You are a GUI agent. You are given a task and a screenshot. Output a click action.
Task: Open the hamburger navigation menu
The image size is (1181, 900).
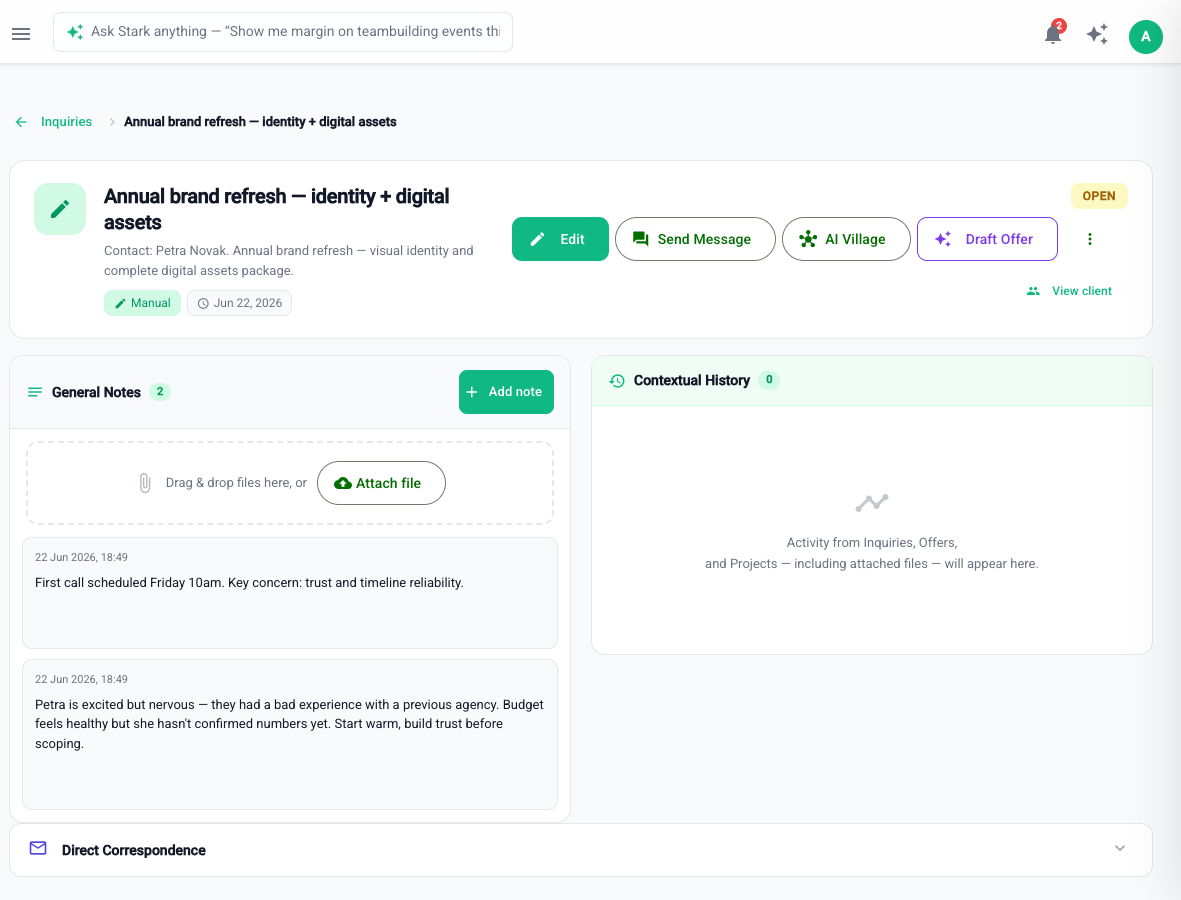(x=21, y=34)
